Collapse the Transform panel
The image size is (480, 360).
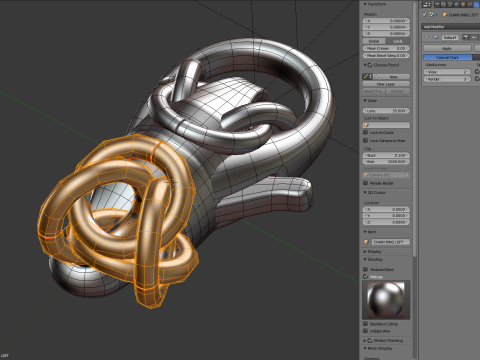tap(365, 4)
